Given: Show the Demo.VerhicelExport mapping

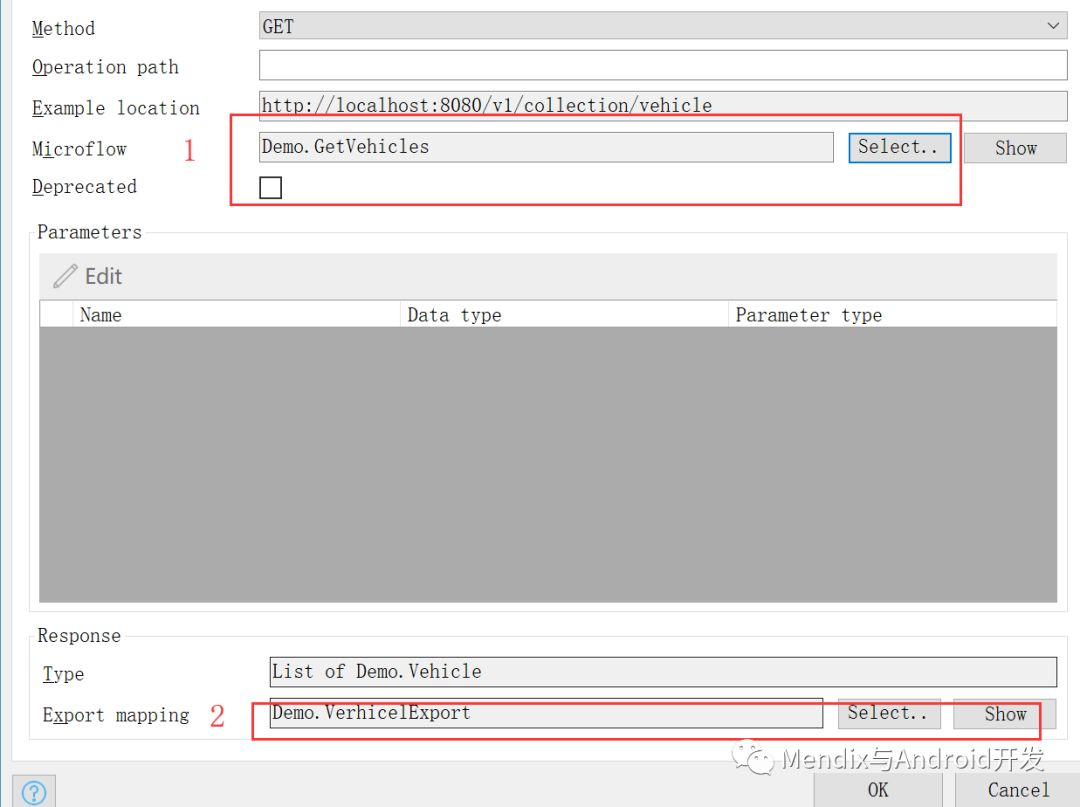Looking at the screenshot, I should [x=1002, y=714].
